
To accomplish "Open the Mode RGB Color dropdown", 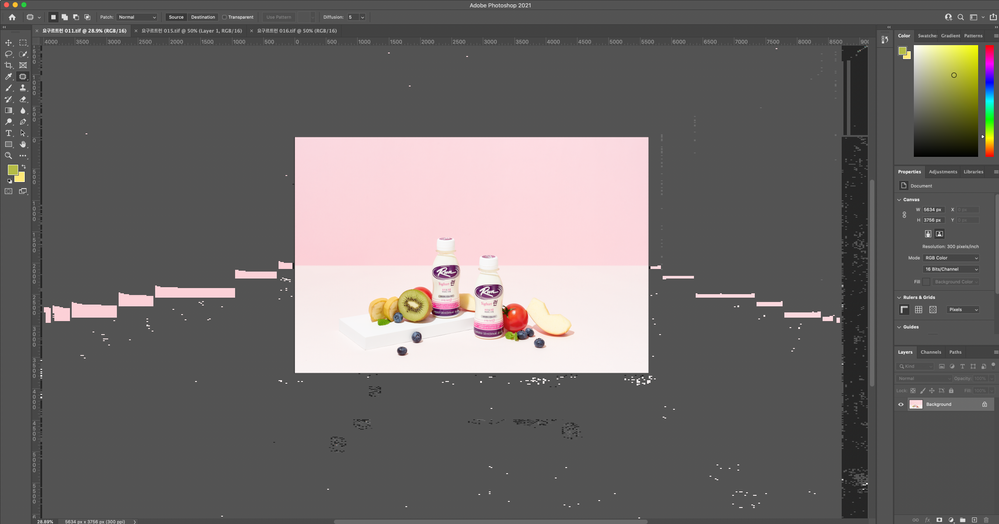I will coord(951,258).
